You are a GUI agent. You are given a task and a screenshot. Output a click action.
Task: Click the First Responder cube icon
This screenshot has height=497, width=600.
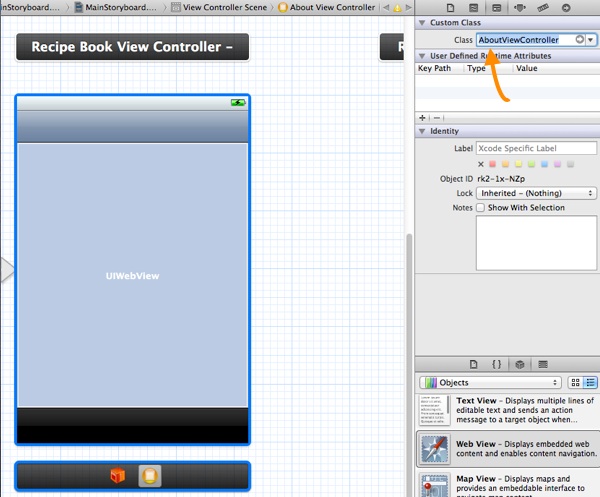(x=118, y=476)
